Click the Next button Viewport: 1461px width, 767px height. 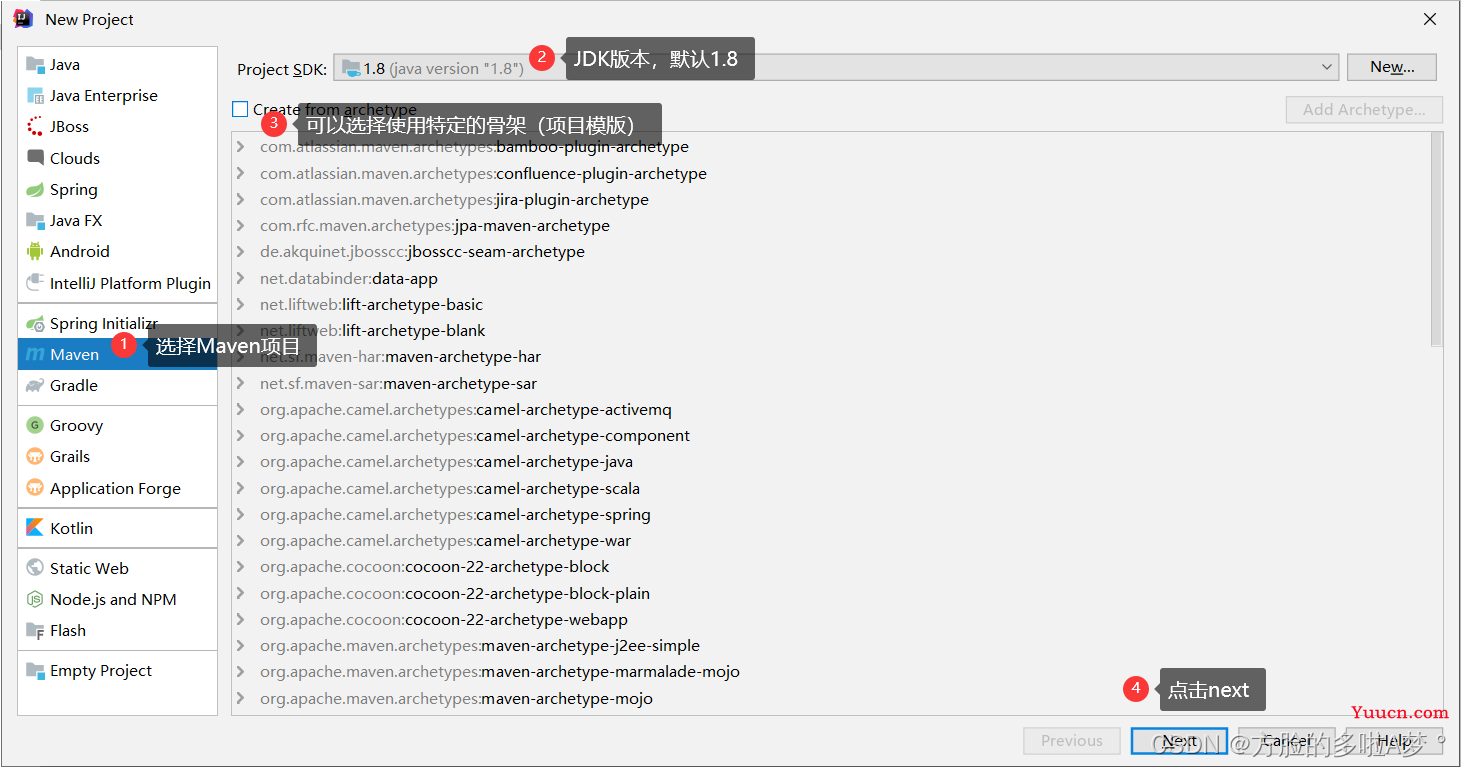pos(1179,741)
